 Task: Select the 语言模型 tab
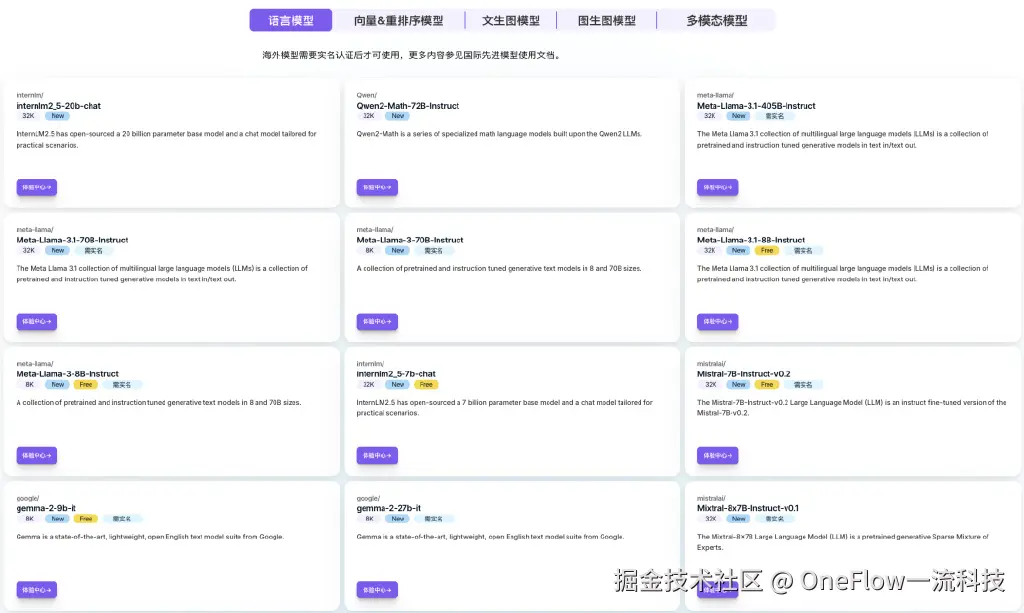(x=291, y=20)
